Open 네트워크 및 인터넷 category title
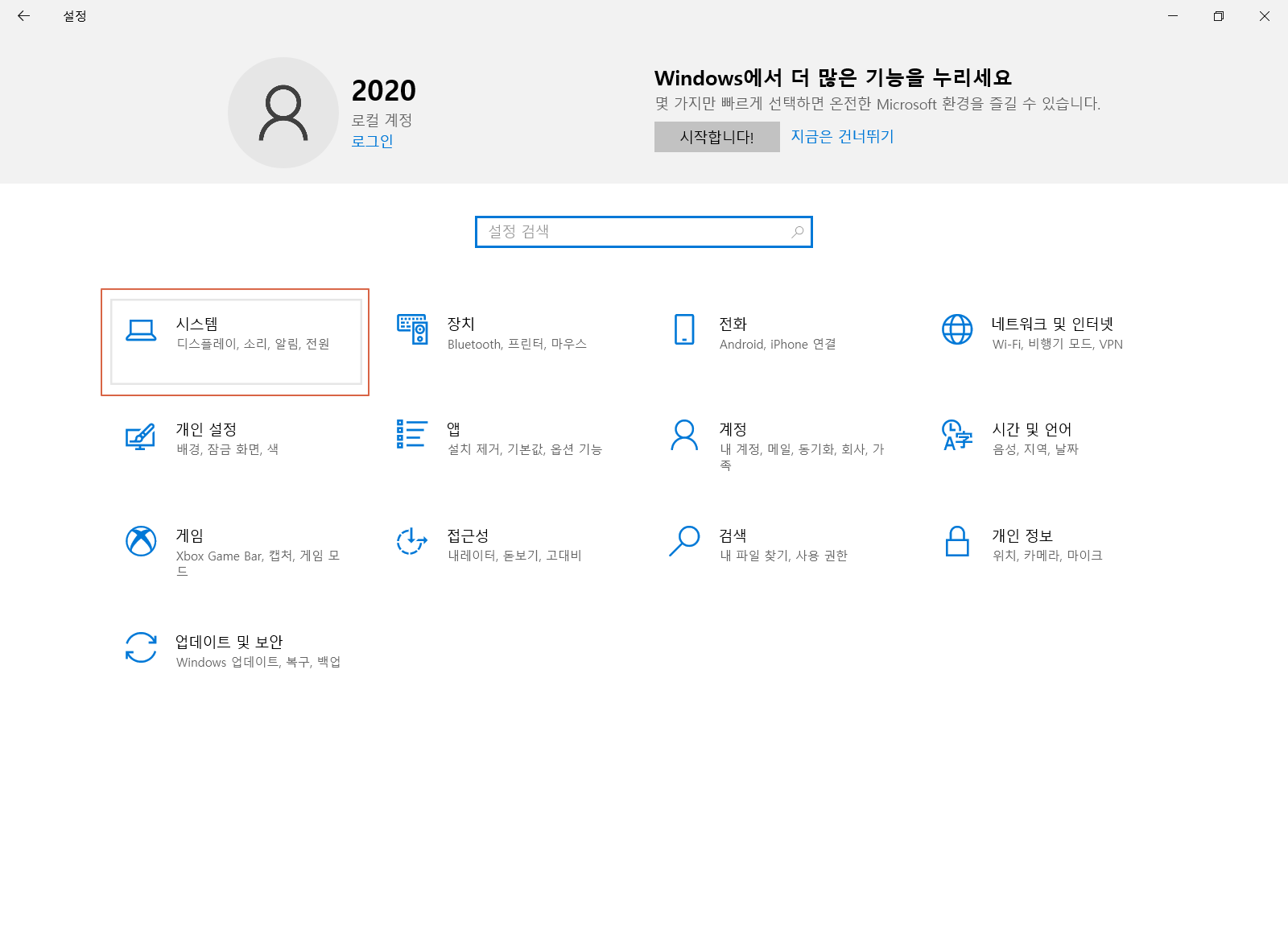The height and width of the screenshot is (926, 1288). point(1053,324)
